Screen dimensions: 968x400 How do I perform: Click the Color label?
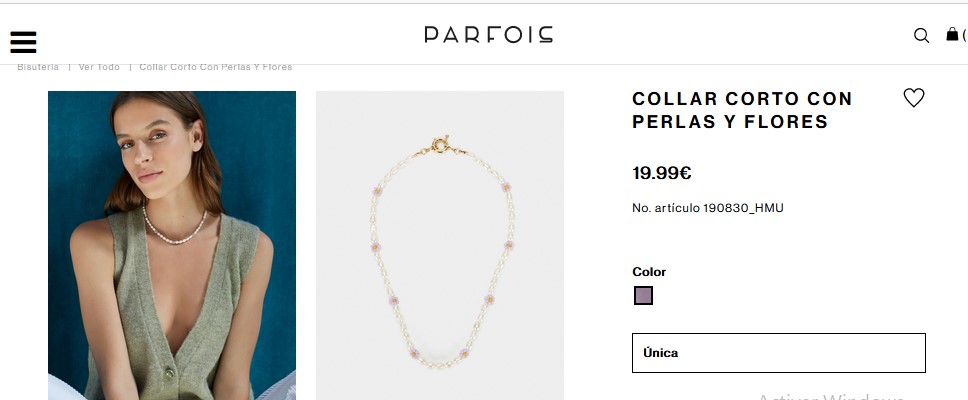pyautogui.click(x=649, y=272)
